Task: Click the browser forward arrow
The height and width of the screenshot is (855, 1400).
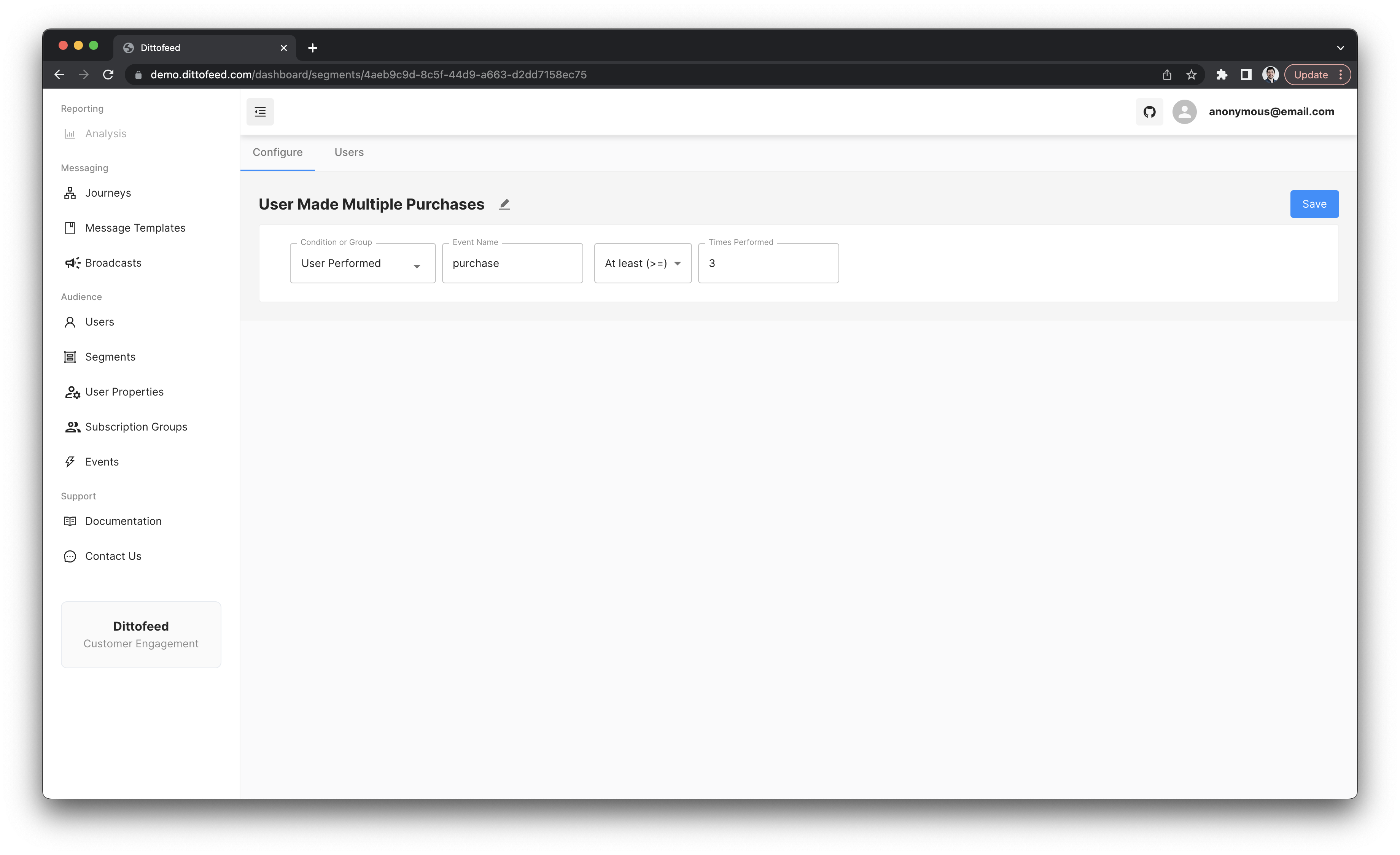Action: point(84,75)
